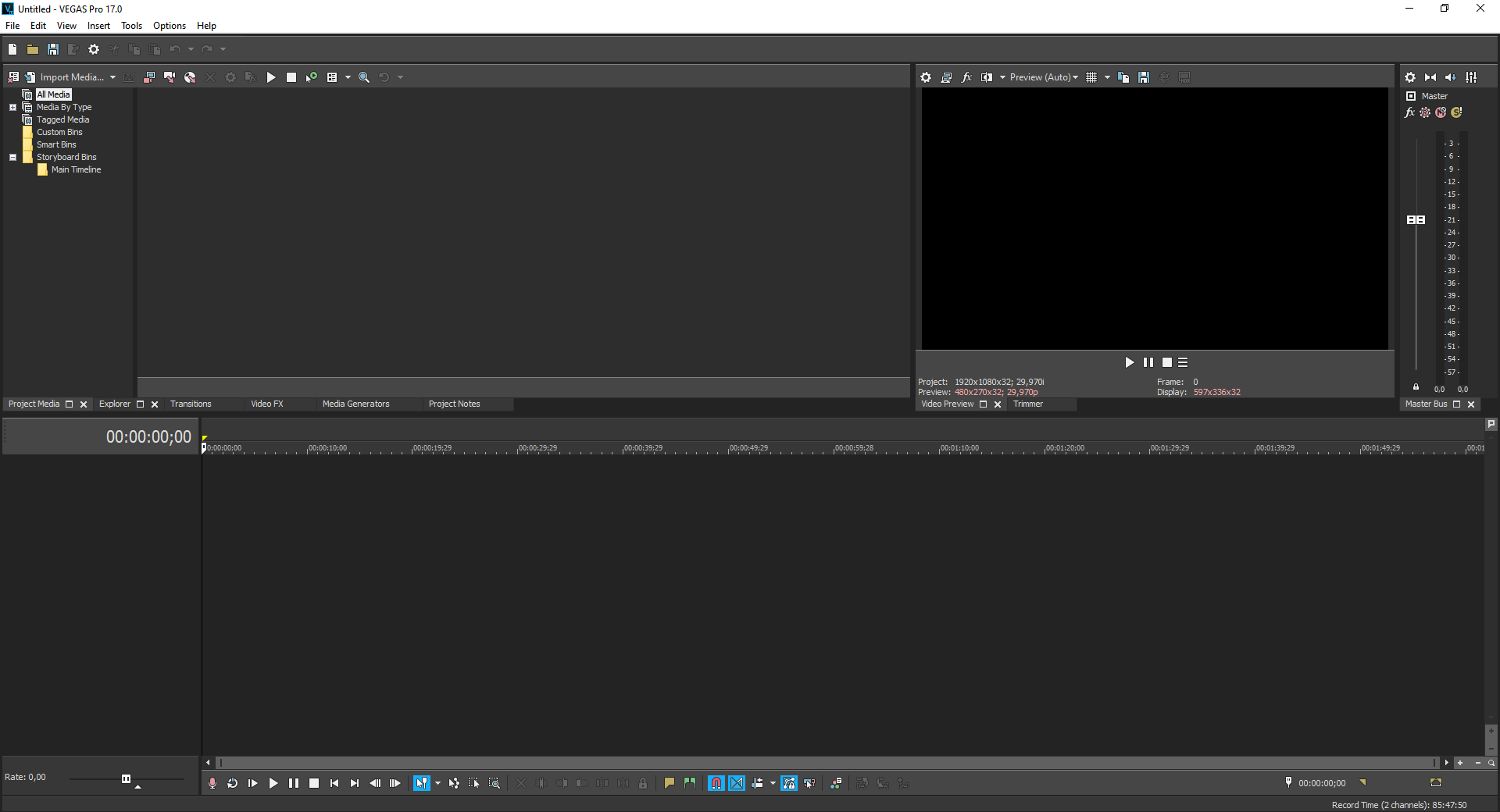
Task: Open Project Properties gear in main toolbar
Action: [94, 49]
